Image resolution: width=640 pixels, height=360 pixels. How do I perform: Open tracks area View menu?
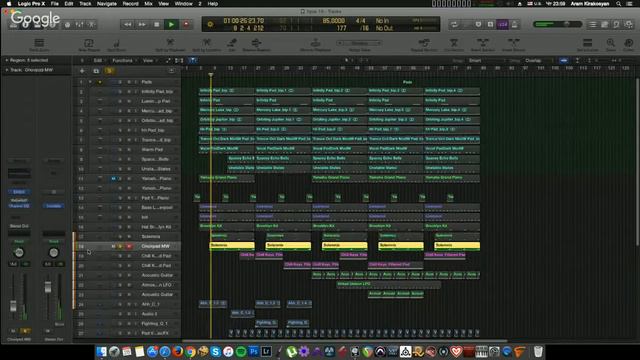click(149, 60)
